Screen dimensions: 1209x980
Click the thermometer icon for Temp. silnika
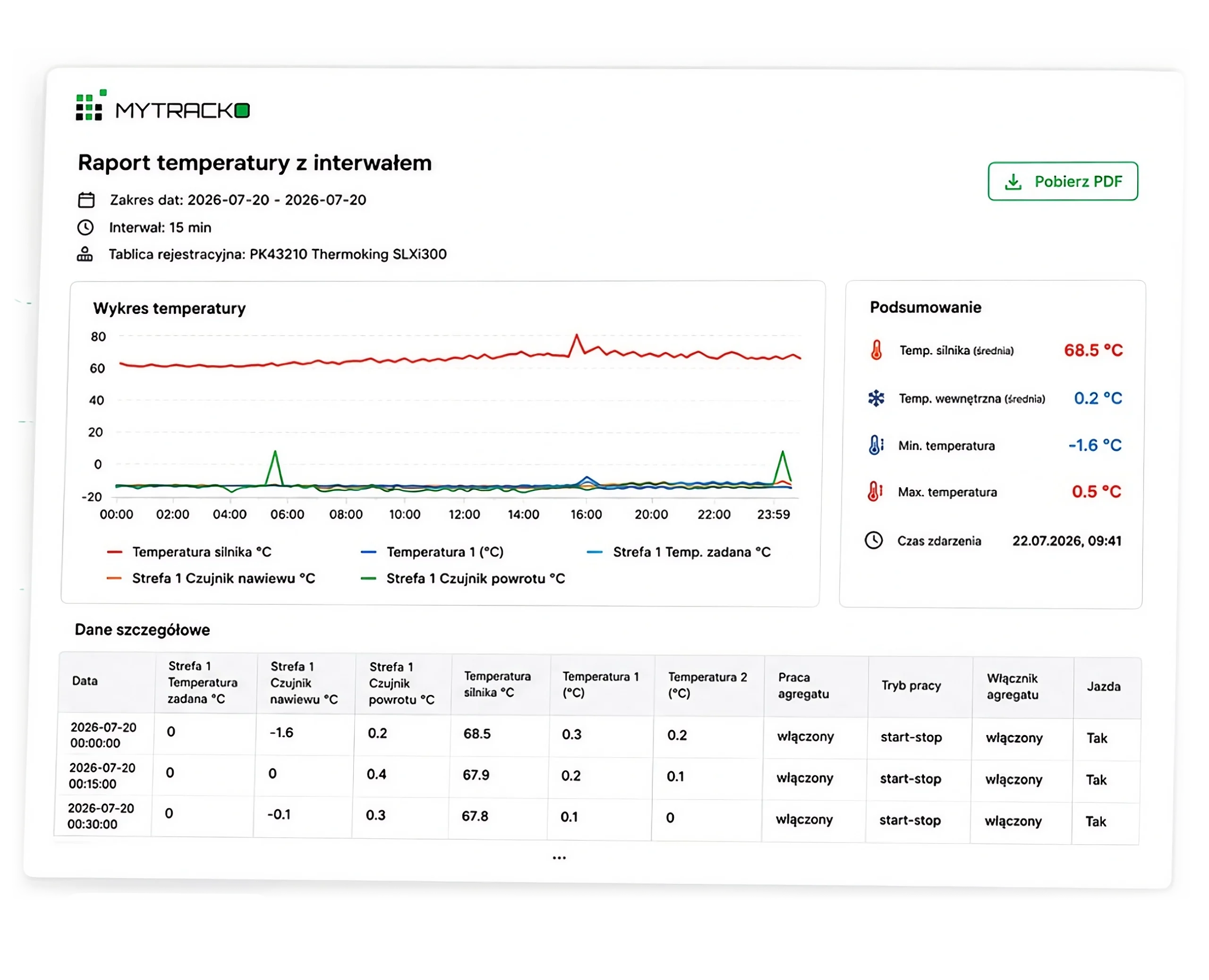(876, 350)
